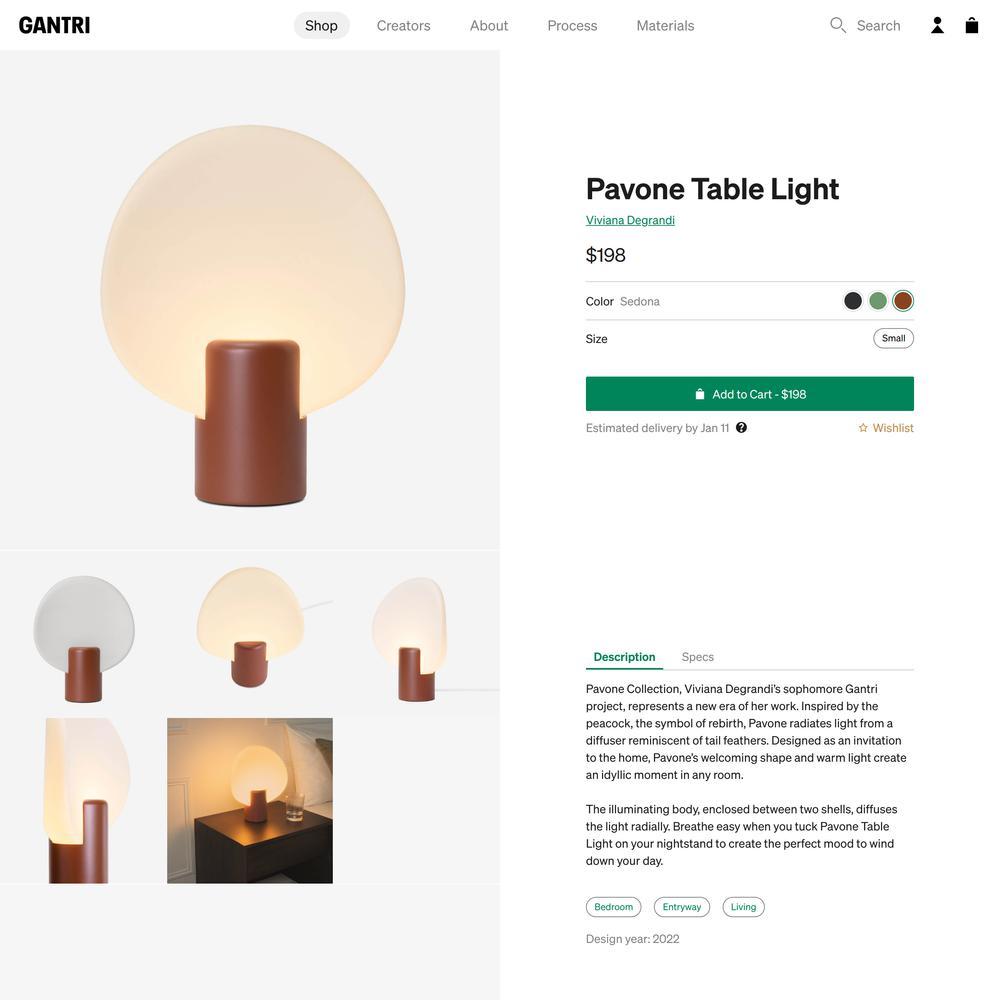1000x1000 pixels.
Task: Click the Wishlist star icon
Action: click(863, 428)
